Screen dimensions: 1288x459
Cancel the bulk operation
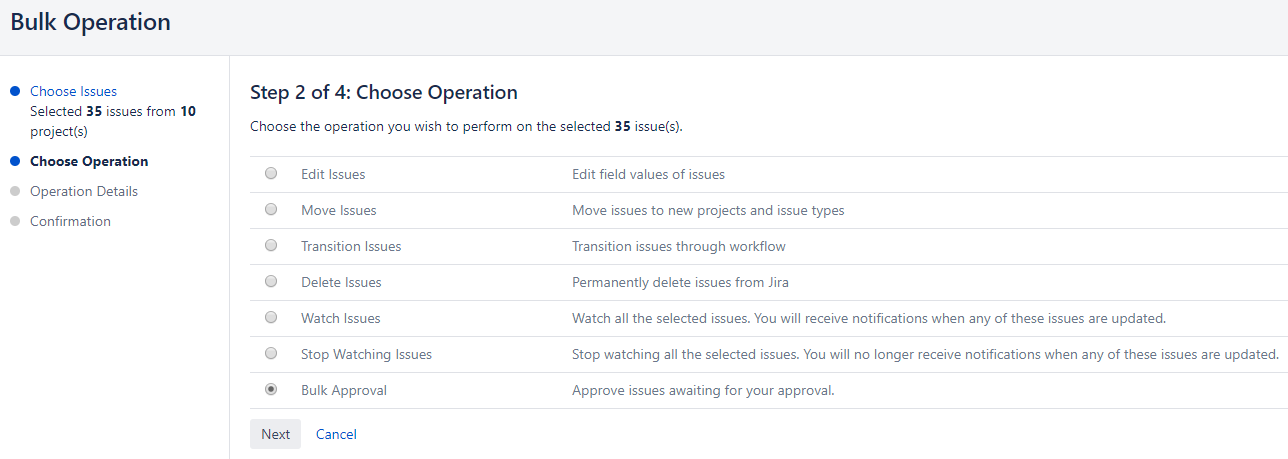(x=336, y=434)
